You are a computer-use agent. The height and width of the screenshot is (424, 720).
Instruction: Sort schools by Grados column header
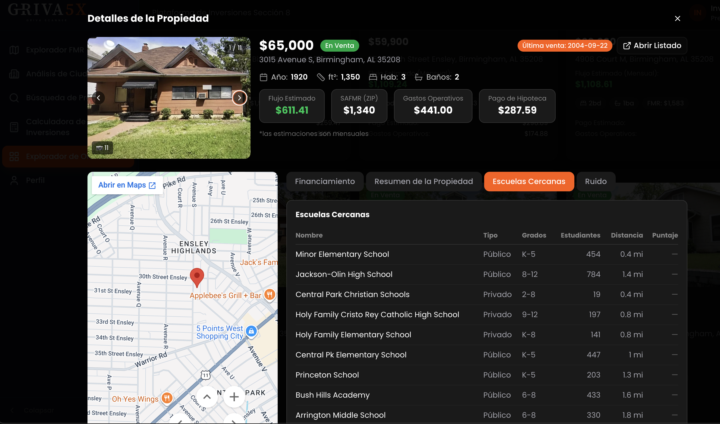click(x=534, y=235)
